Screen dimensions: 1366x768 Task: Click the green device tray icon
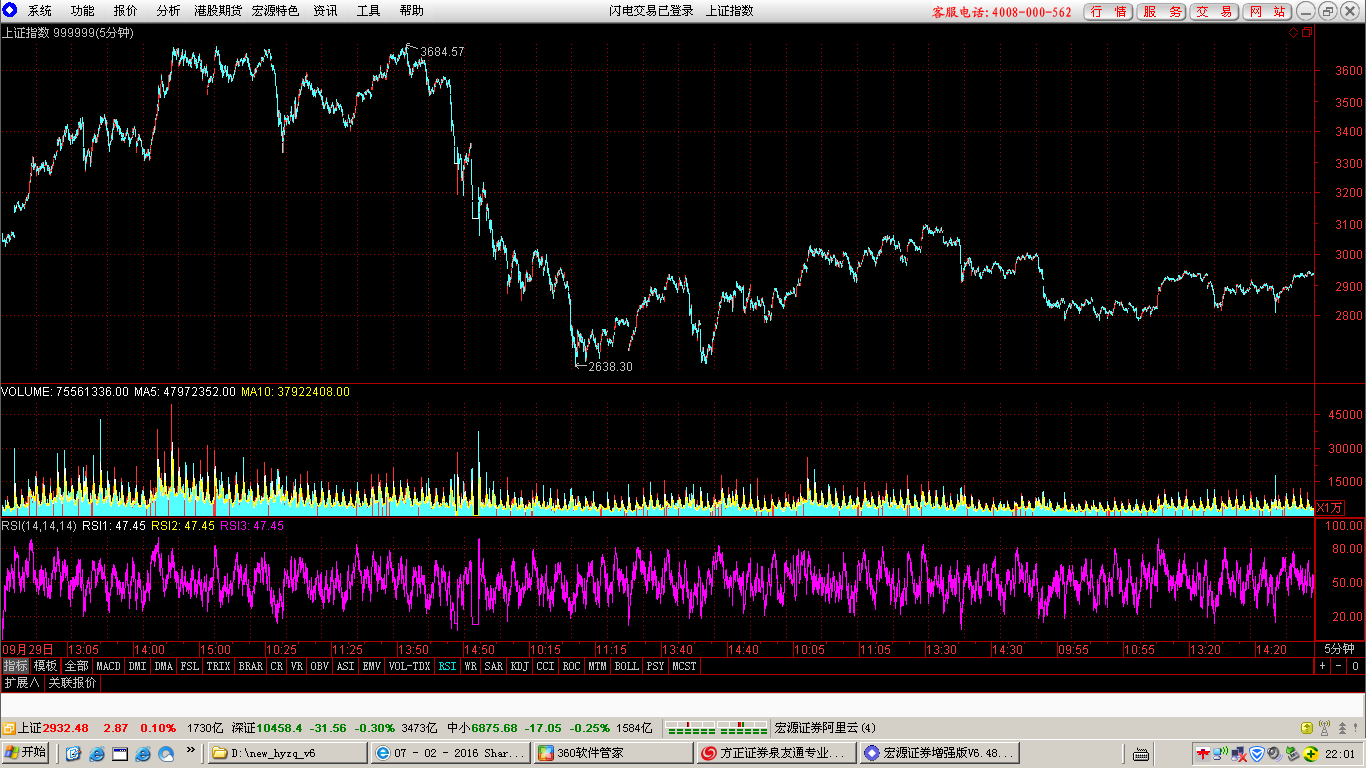(x=1292, y=753)
